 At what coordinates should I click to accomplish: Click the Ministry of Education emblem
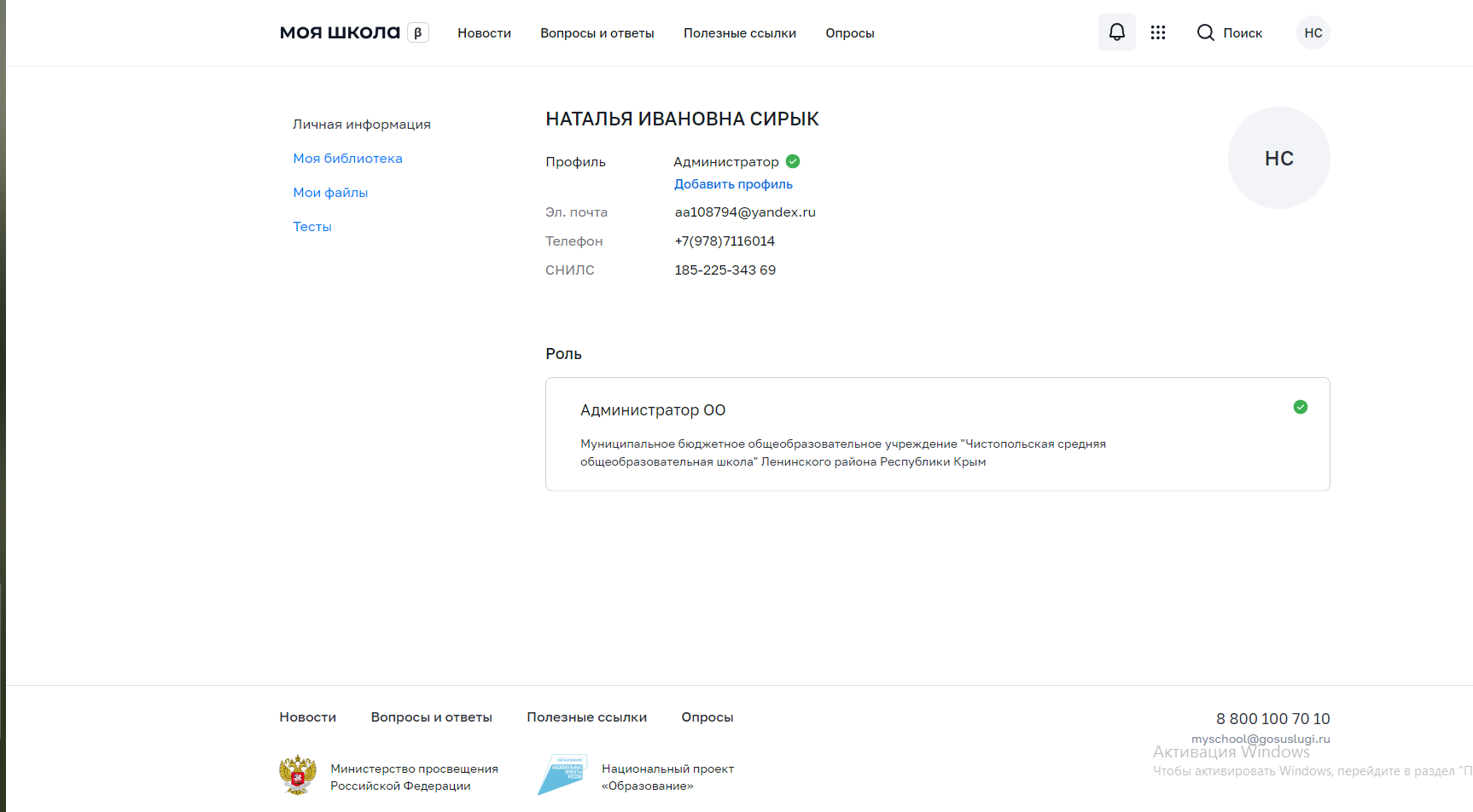coord(297,775)
